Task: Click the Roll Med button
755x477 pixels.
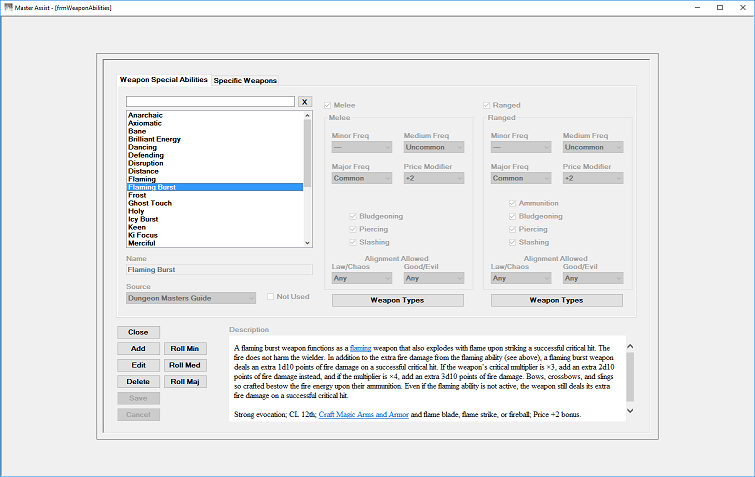Action: point(185,365)
